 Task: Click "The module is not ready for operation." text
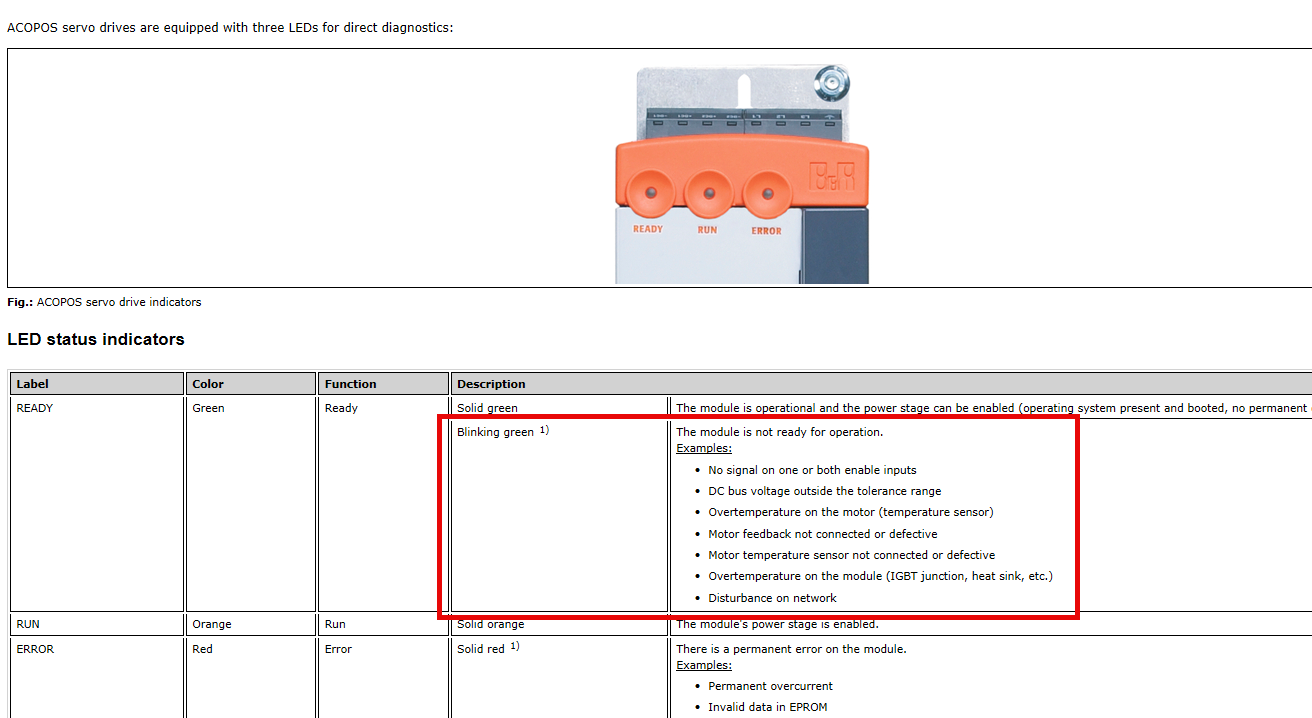point(780,432)
